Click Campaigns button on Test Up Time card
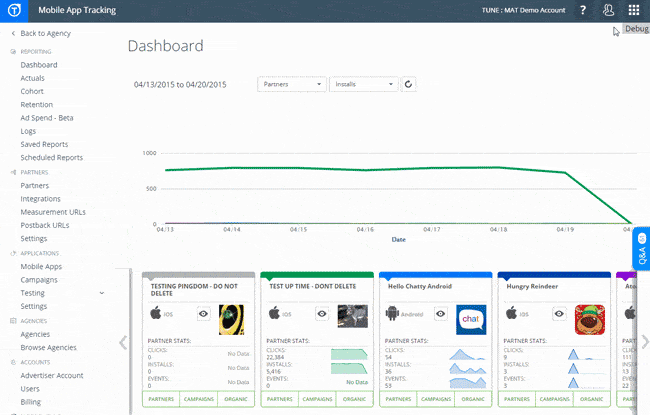Viewport: 650px width, 415px height. tap(315, 399)
